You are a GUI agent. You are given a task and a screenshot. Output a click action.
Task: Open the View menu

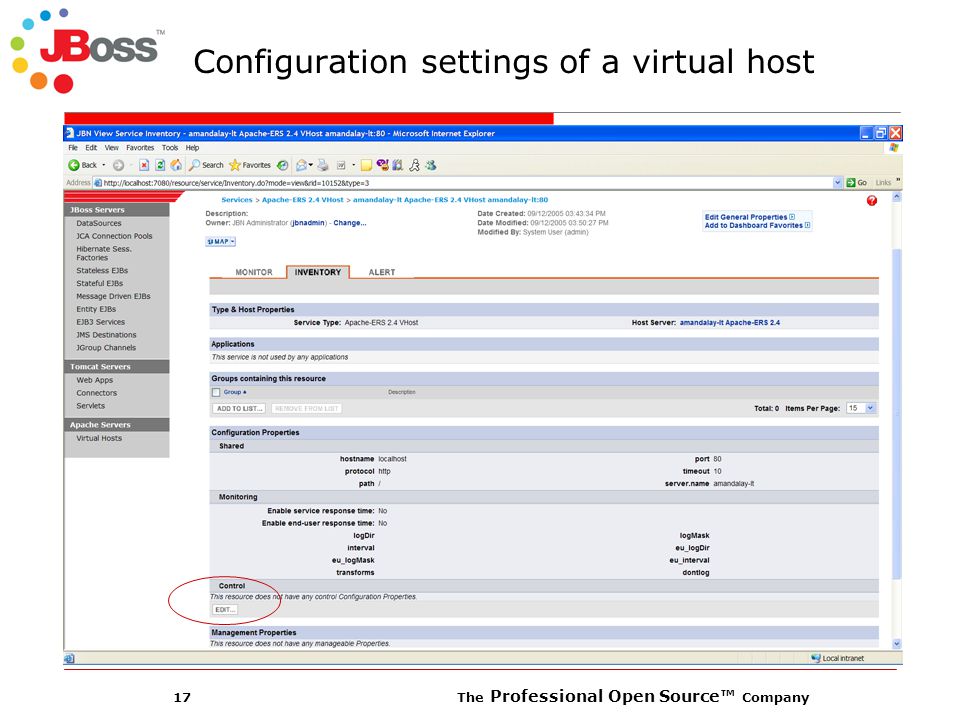tap(111, 148)
